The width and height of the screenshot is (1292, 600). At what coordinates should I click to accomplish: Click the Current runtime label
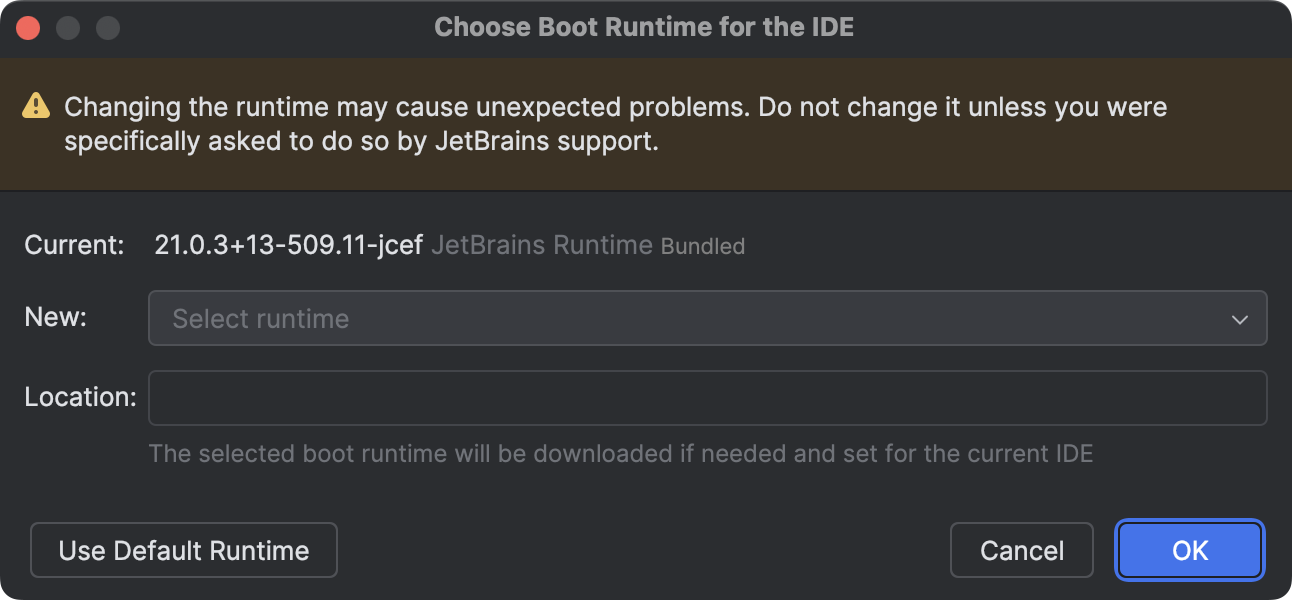tap(74, 244)
